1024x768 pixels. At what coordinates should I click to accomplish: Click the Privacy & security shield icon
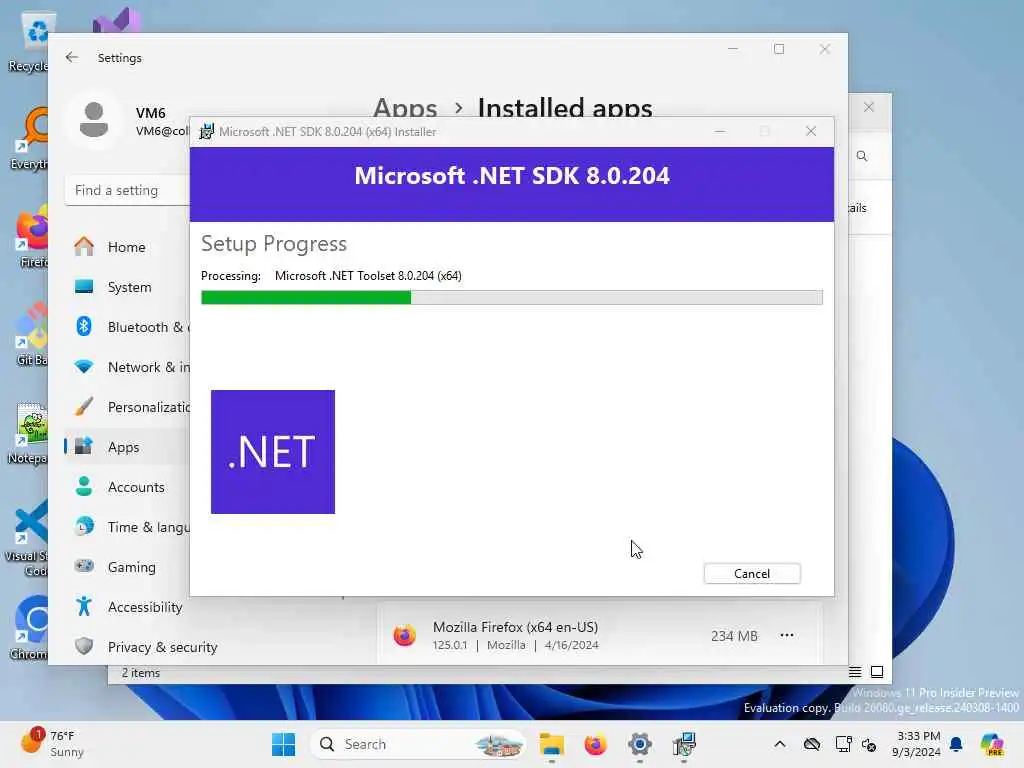[84, 646]
